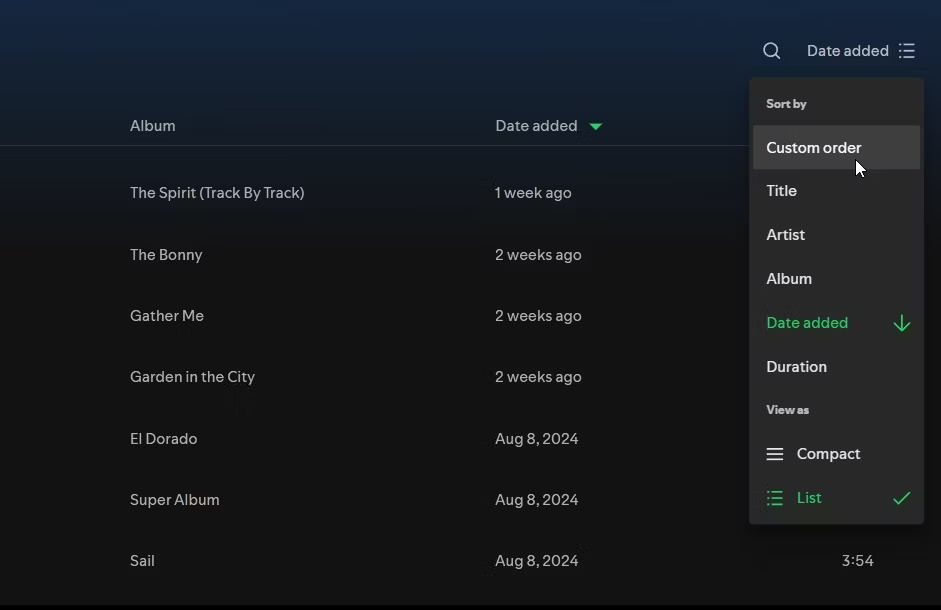Open "The Bonny" album
The height and width of the screenshot is (610, 941).
pyautogui.click(x=166, y=254)
